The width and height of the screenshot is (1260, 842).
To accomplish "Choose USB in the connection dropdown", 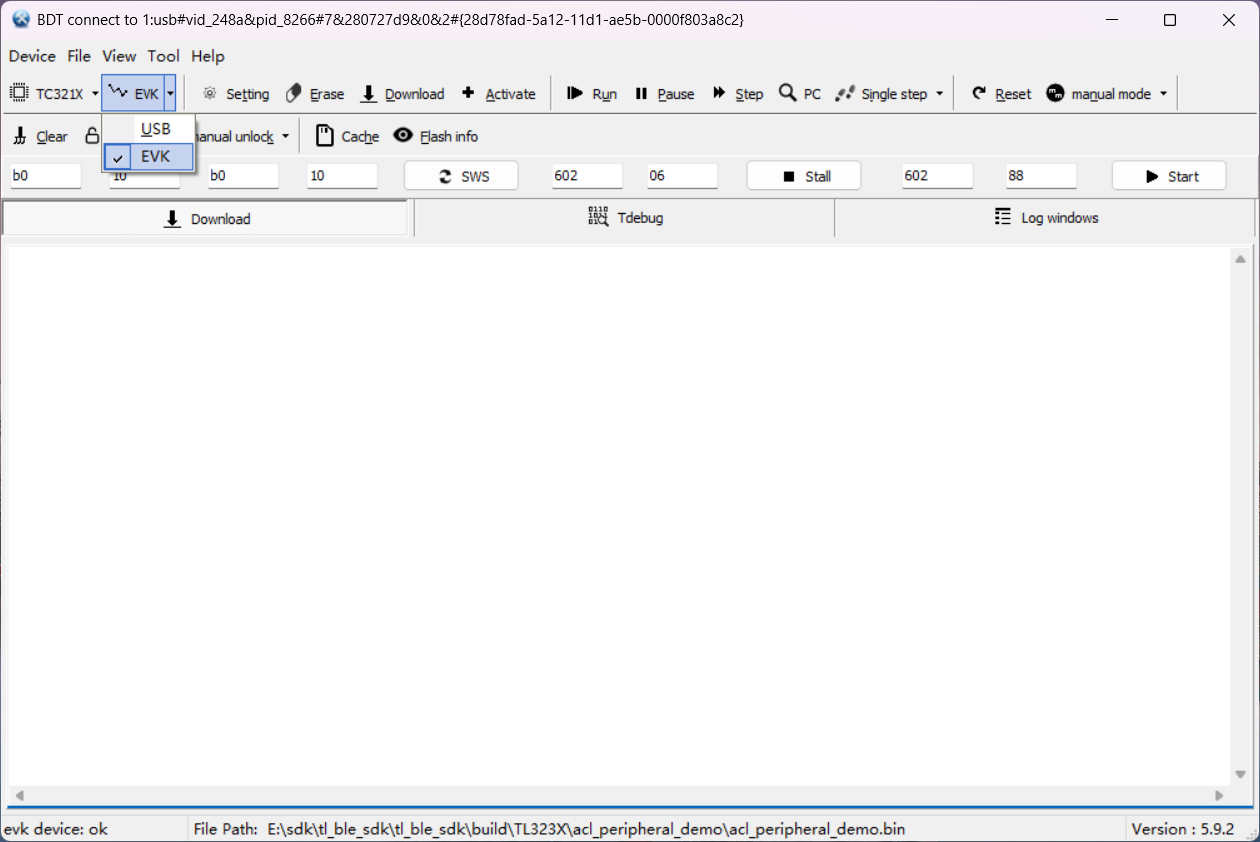I will tap(149, 129).
